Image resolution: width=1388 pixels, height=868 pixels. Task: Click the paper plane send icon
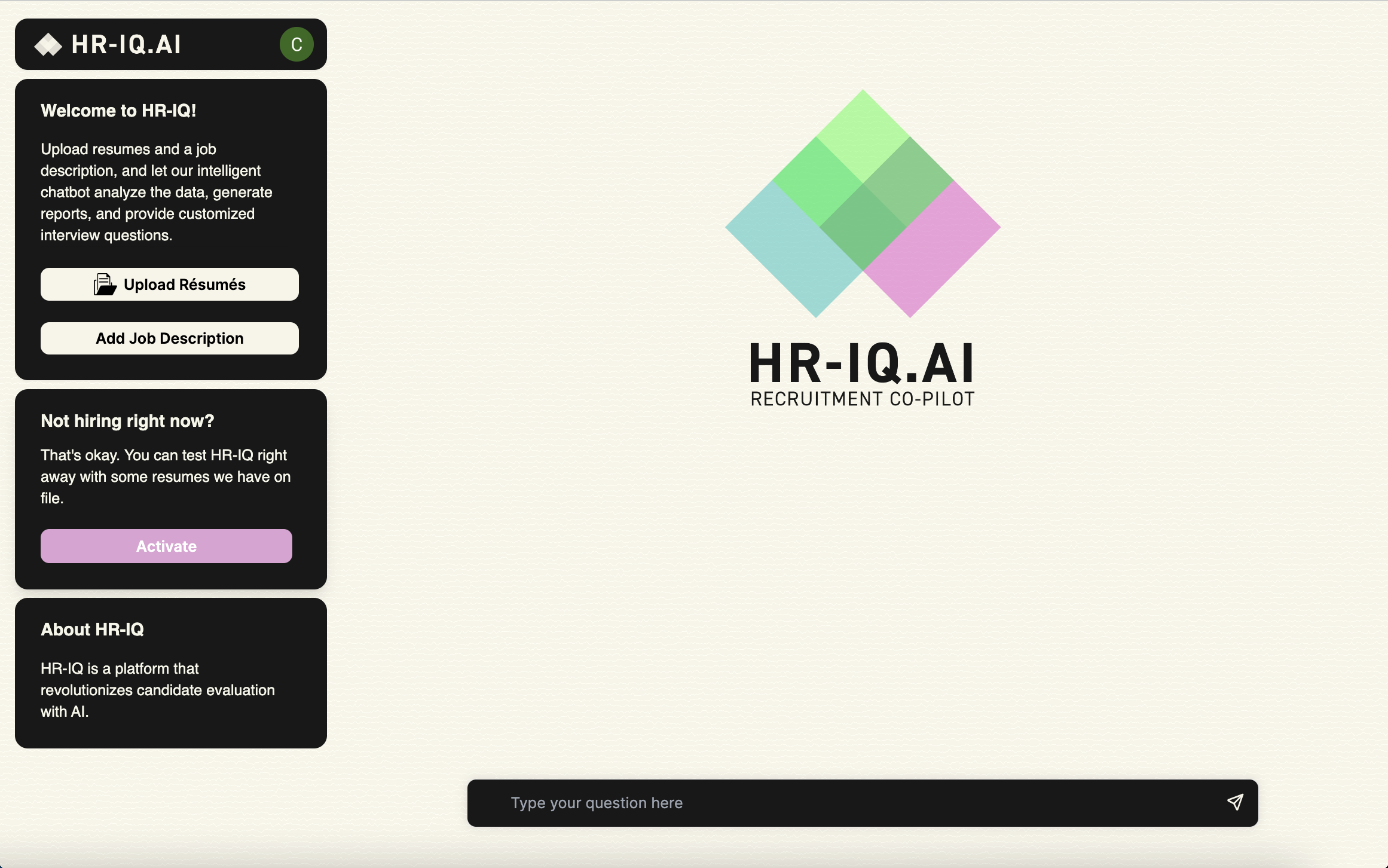click(1235, 802)
